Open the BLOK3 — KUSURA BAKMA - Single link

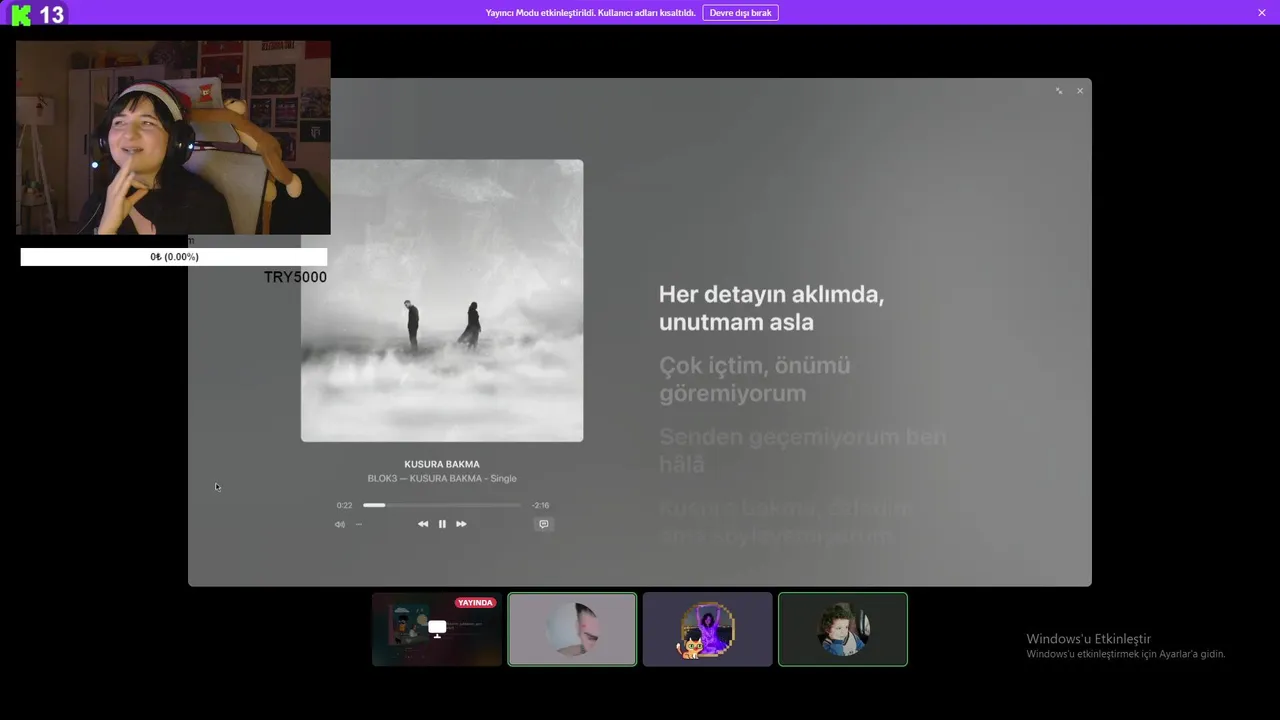[x=442, y=479]
